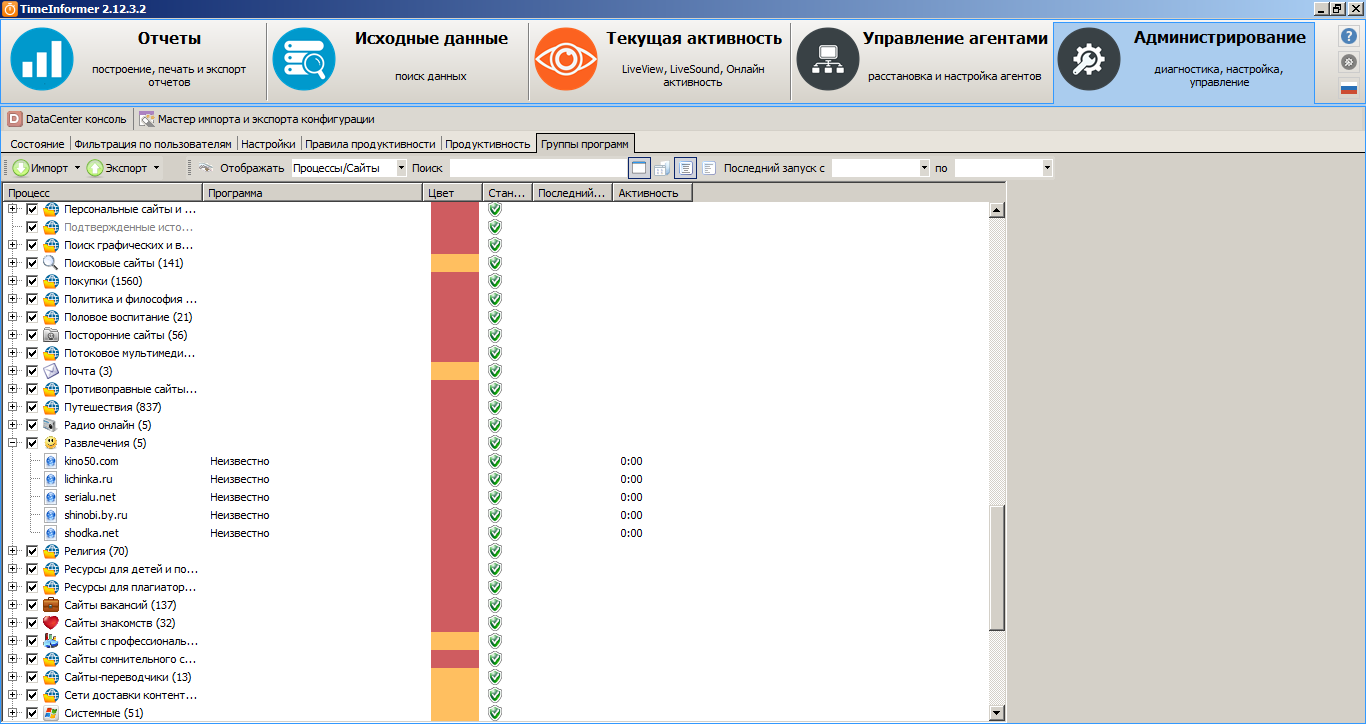Image resolution: width=1366 pixels, height=724 pixels.
Task: Sort by the Процесс column header
Action: [x=102, y=193]
